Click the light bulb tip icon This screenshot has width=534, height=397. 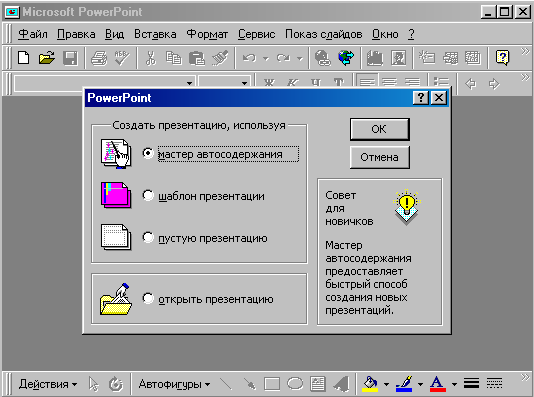(406, 207)
